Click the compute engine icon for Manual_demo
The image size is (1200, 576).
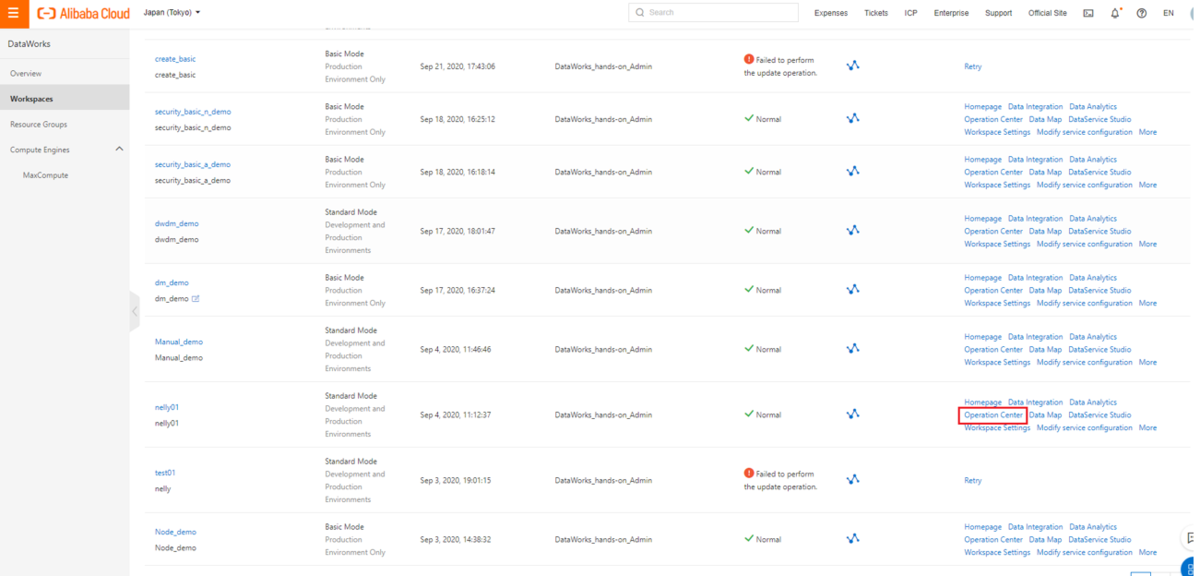coord(852,348)
